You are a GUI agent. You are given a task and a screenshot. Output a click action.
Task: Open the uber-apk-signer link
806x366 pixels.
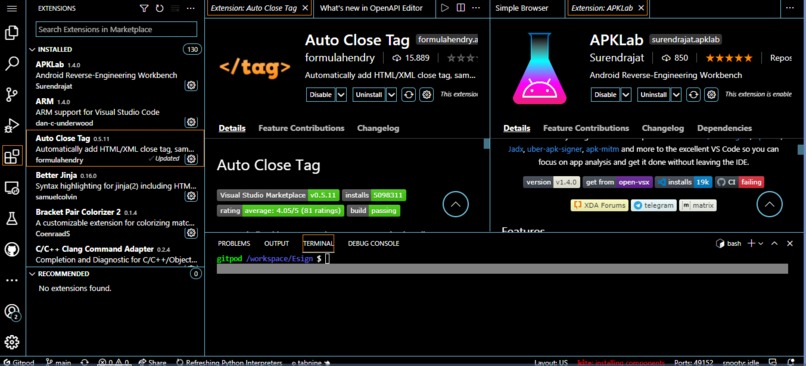click(x=555, y=150)
